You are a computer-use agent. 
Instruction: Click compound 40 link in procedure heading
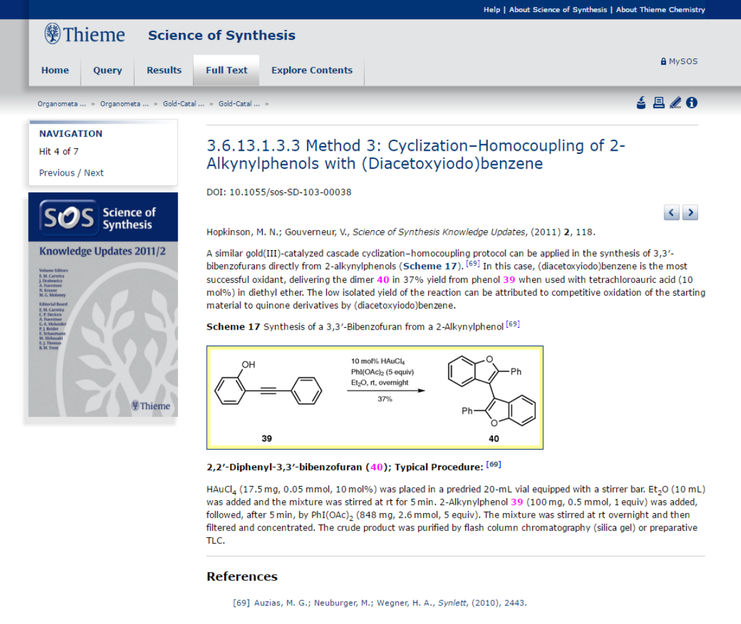click(x=377, y=467)
